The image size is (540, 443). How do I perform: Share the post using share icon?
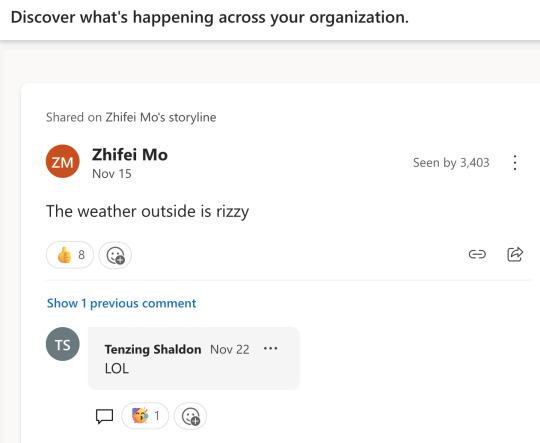click(515, 254)
